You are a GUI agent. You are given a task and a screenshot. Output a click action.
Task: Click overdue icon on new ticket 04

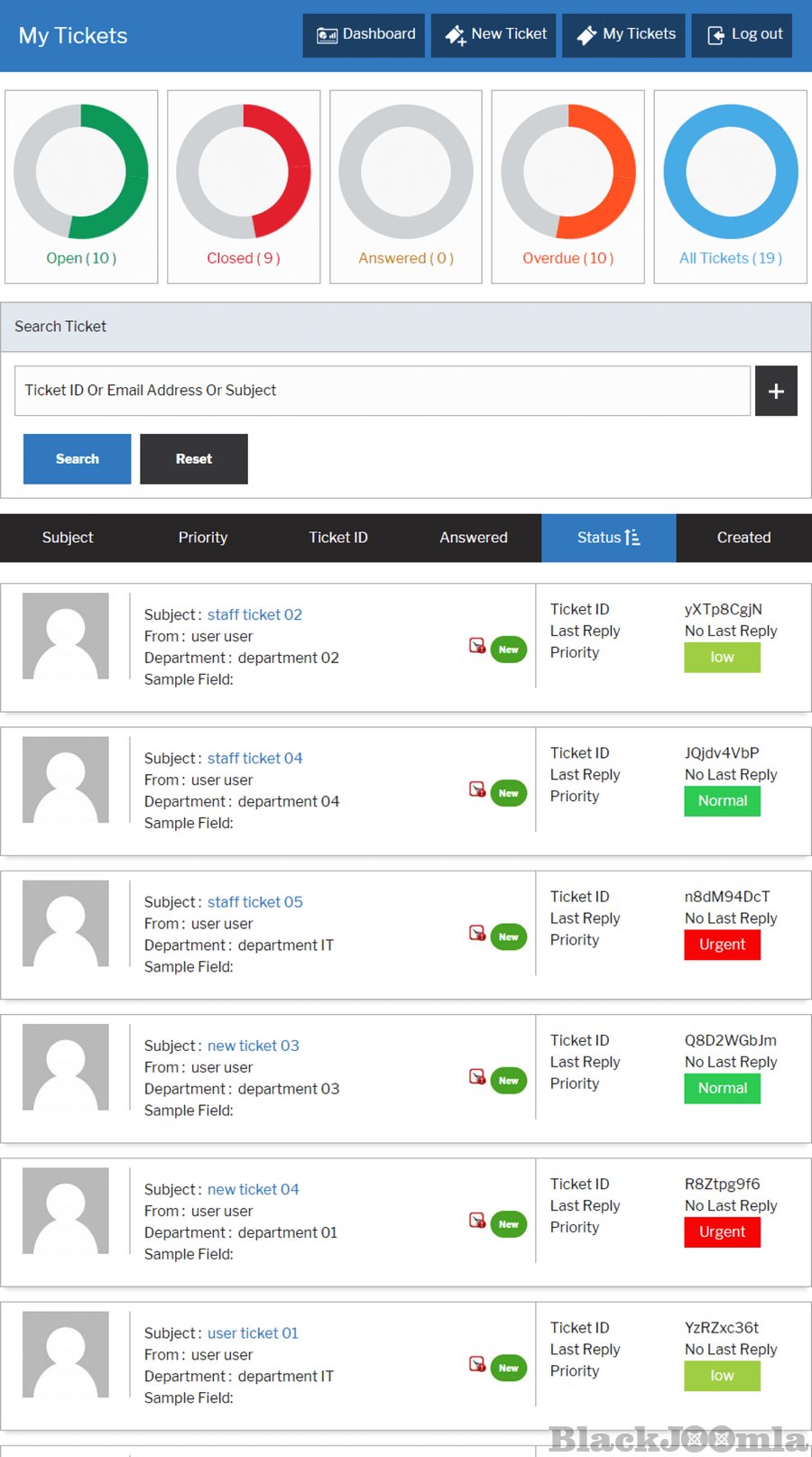[x=477, y=1221]
